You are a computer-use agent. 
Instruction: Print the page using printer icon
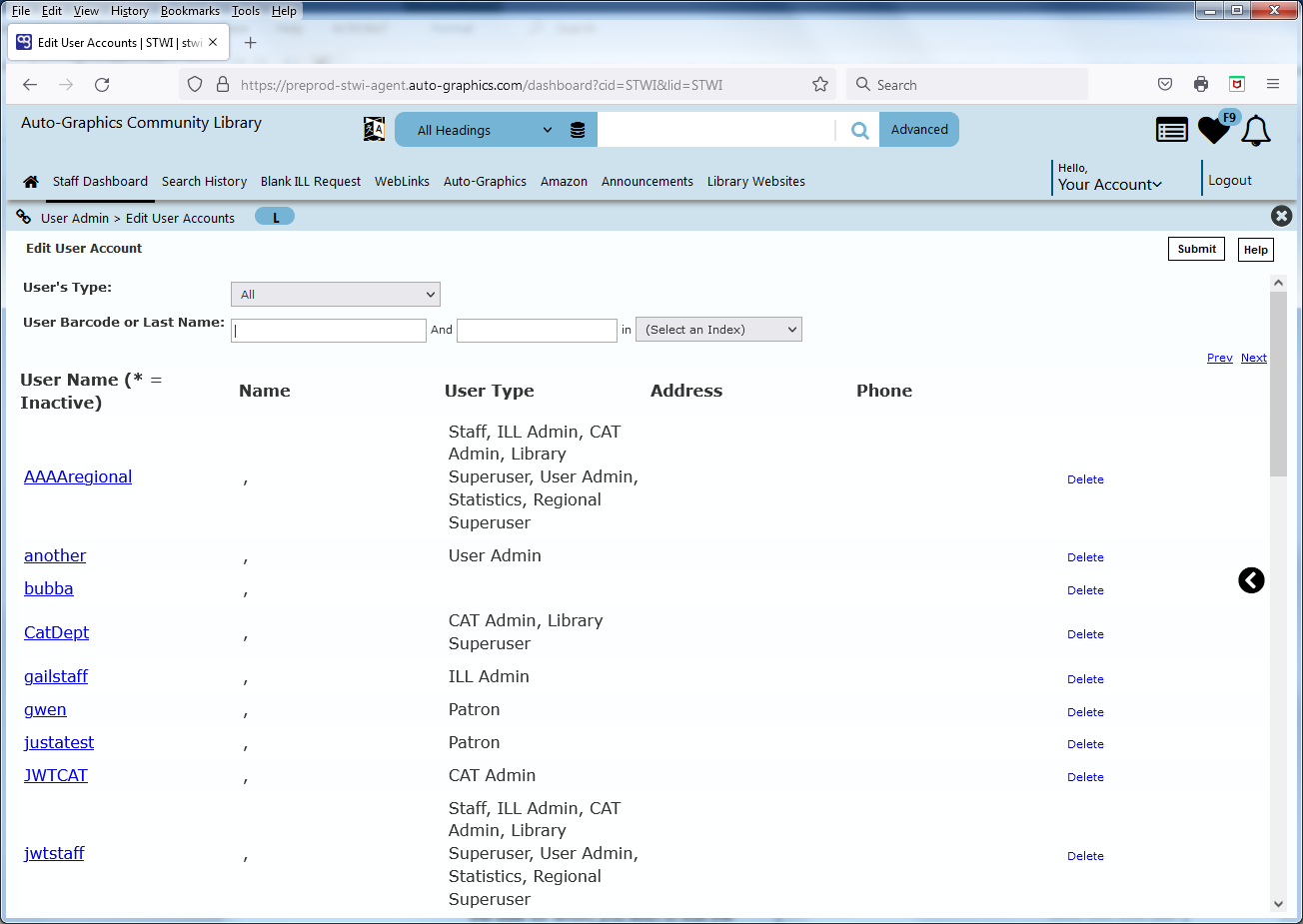coord(1201,85)
